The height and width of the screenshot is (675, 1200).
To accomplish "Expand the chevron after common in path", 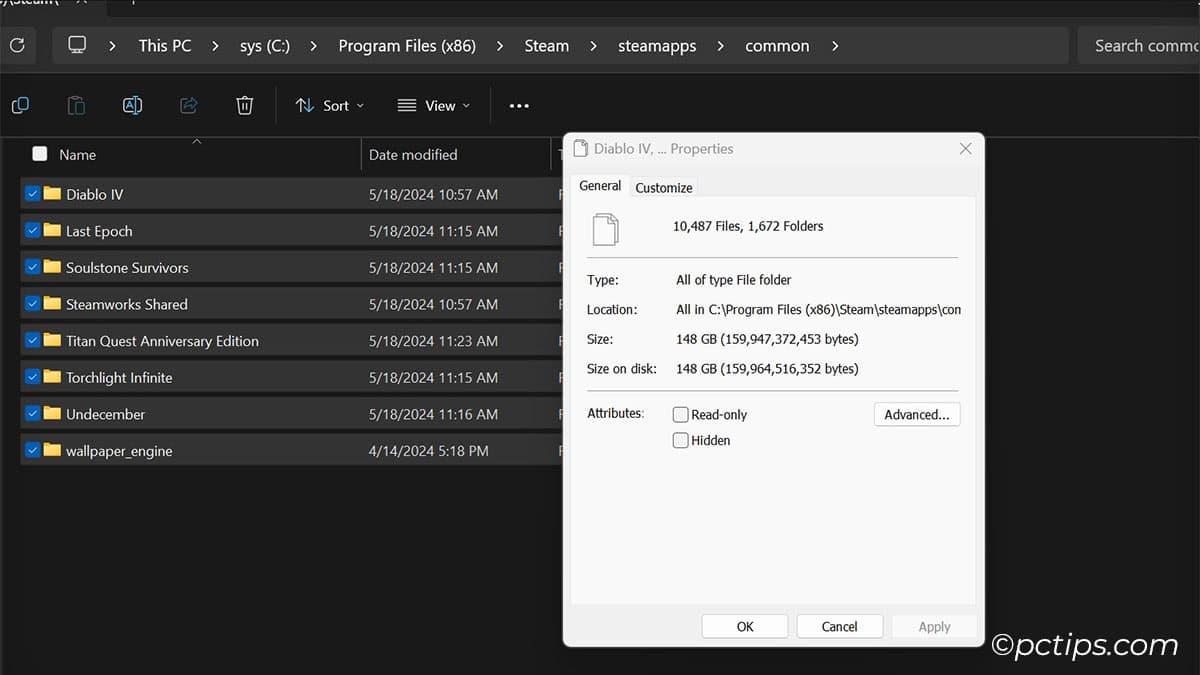I will click(x=835, y=45).
